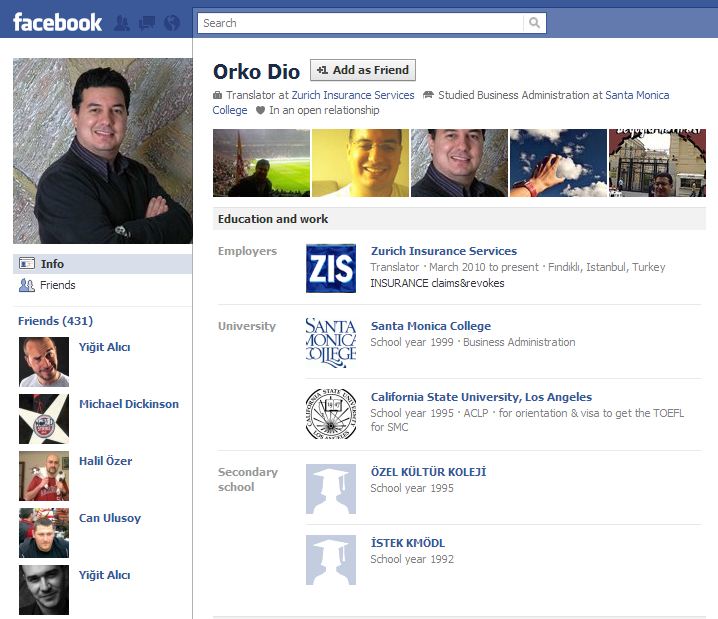The image size is (718, 619).
Task: Focus the Search input field
Action: (361, 23)
